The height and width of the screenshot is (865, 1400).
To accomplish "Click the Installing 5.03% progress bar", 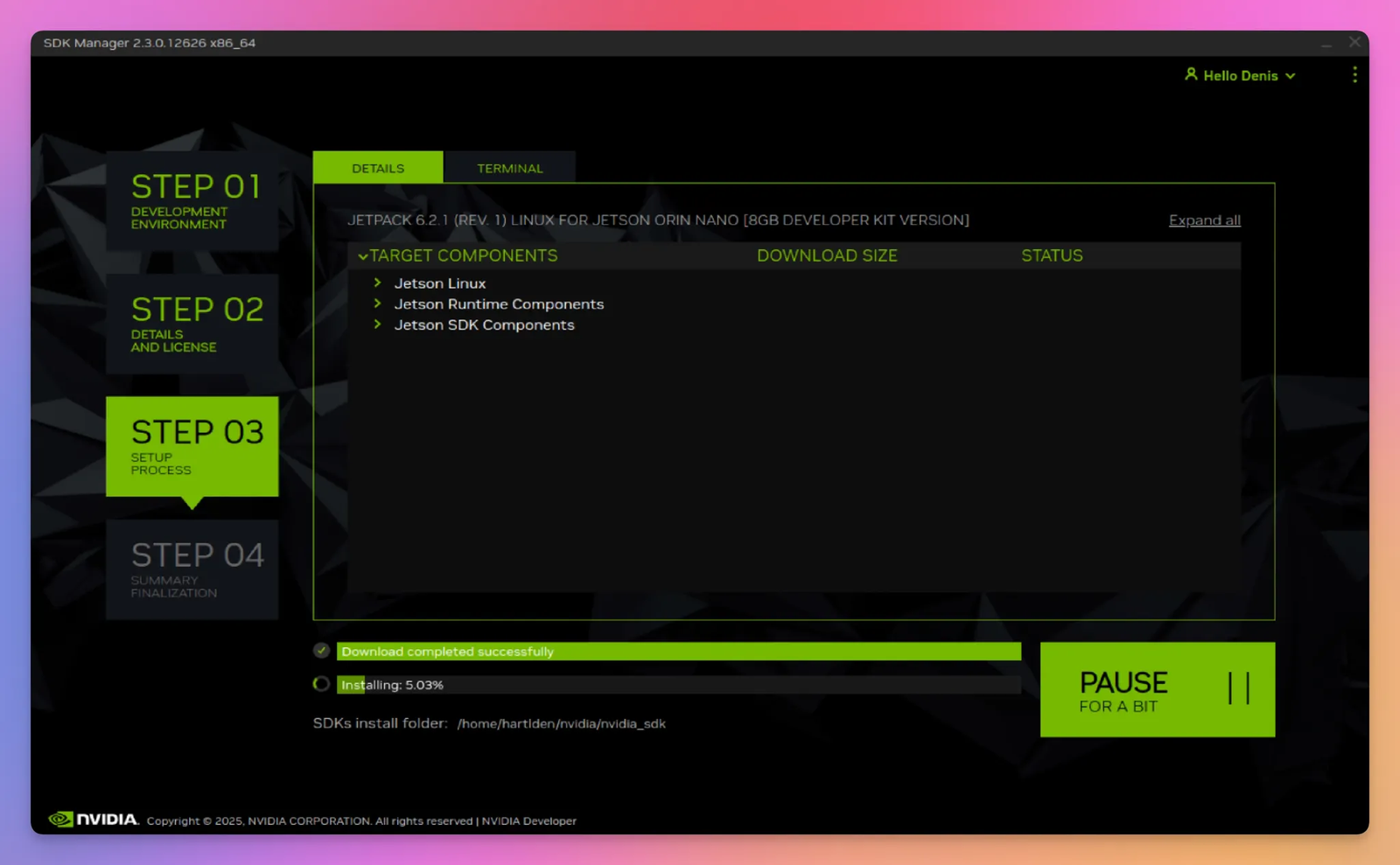I will pos(612,684).
